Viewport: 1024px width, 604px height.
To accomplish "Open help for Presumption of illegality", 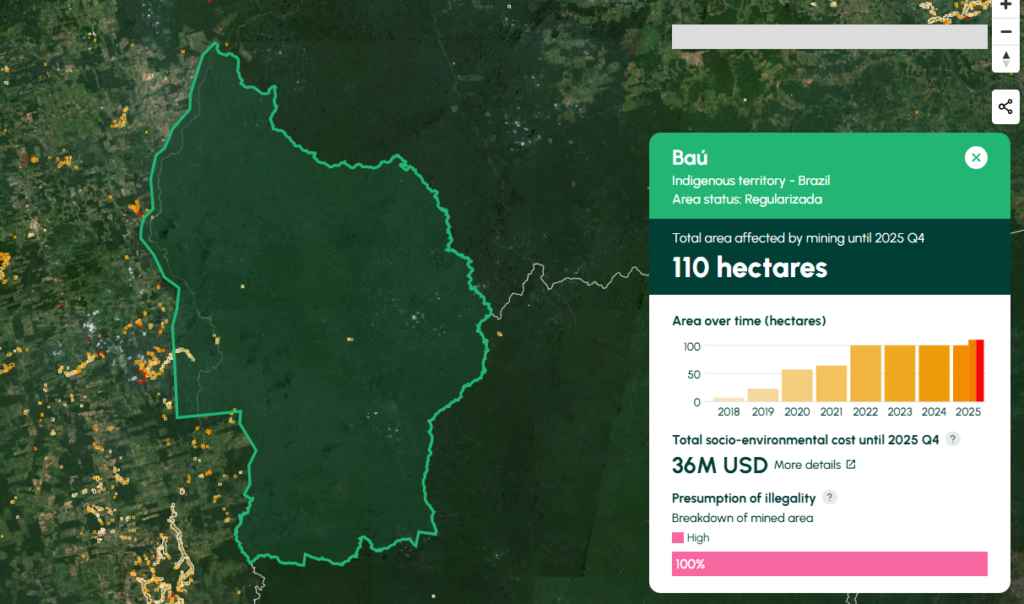I will click(x=829, y=498).
